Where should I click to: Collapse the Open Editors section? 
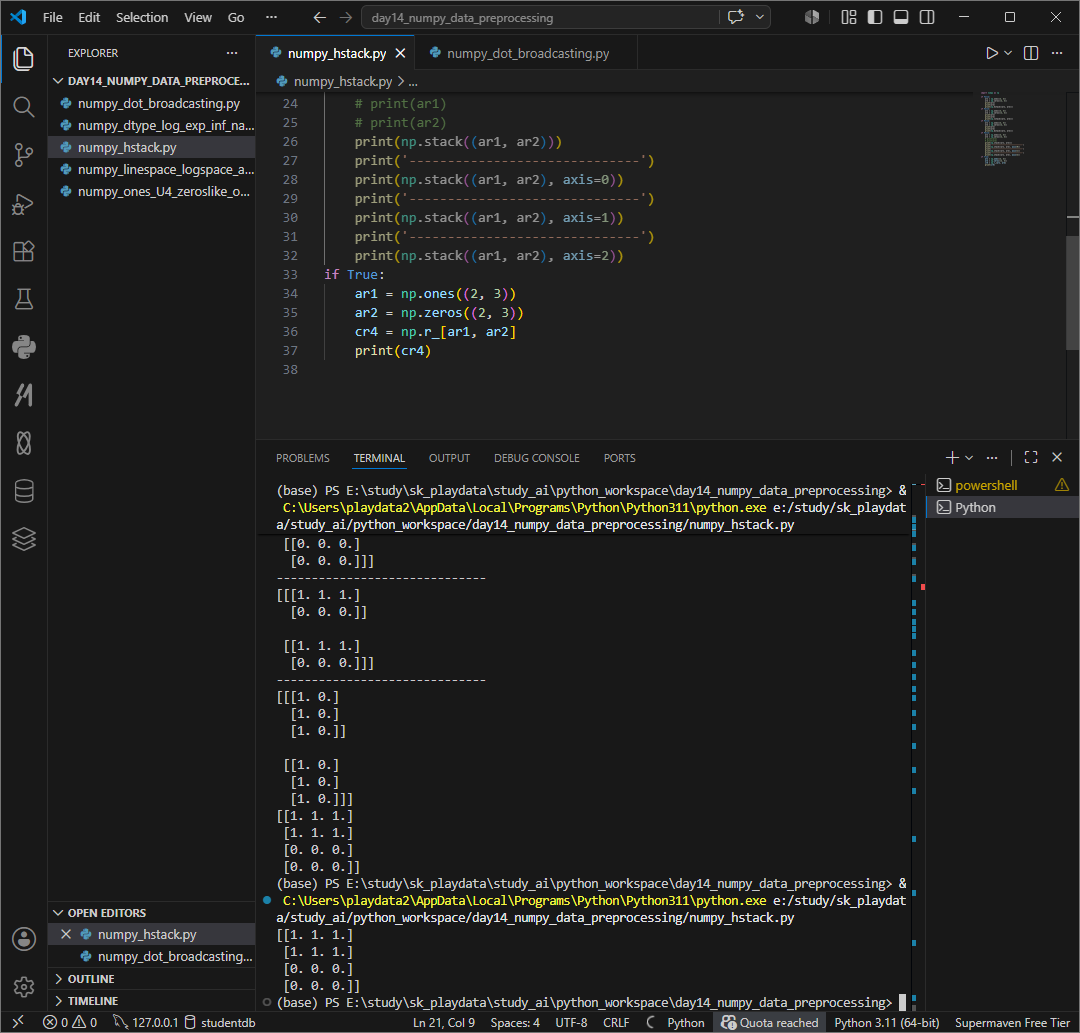152,912
